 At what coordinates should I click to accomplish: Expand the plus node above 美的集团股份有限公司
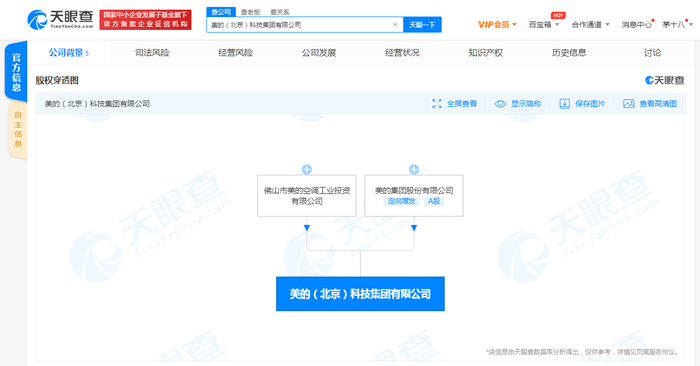(414, 170)
